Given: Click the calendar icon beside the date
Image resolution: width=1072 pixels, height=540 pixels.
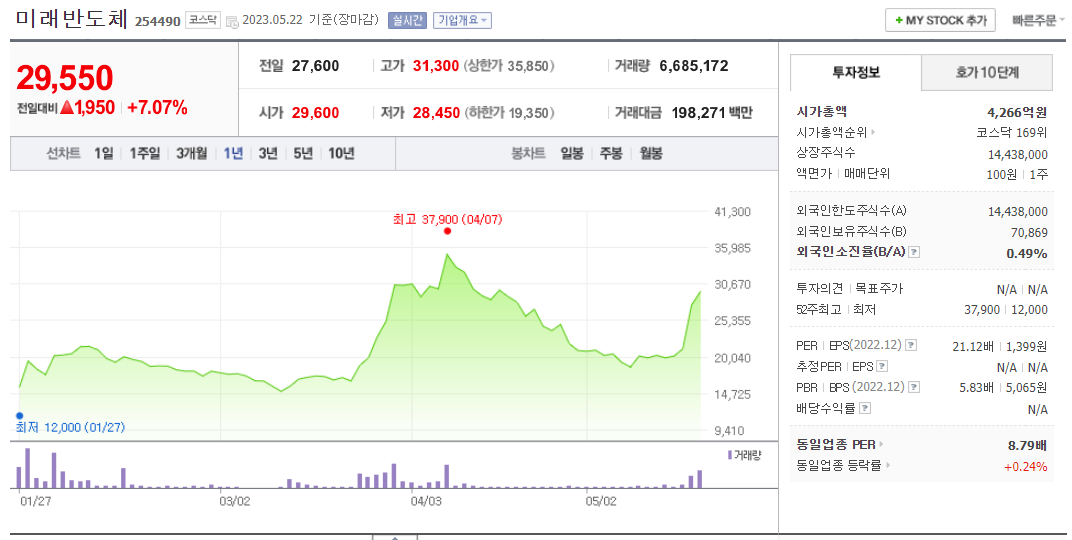Looking at the screenshot, I should [231, 21].
